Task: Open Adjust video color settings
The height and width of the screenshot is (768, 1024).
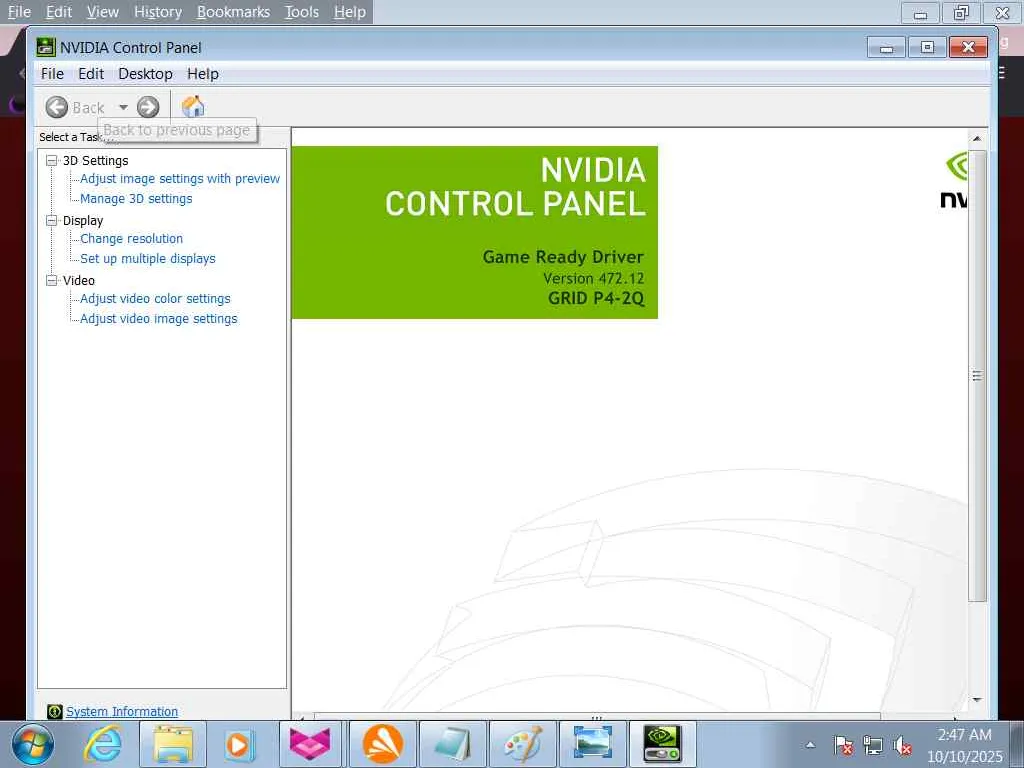Action: pos(155,298)
